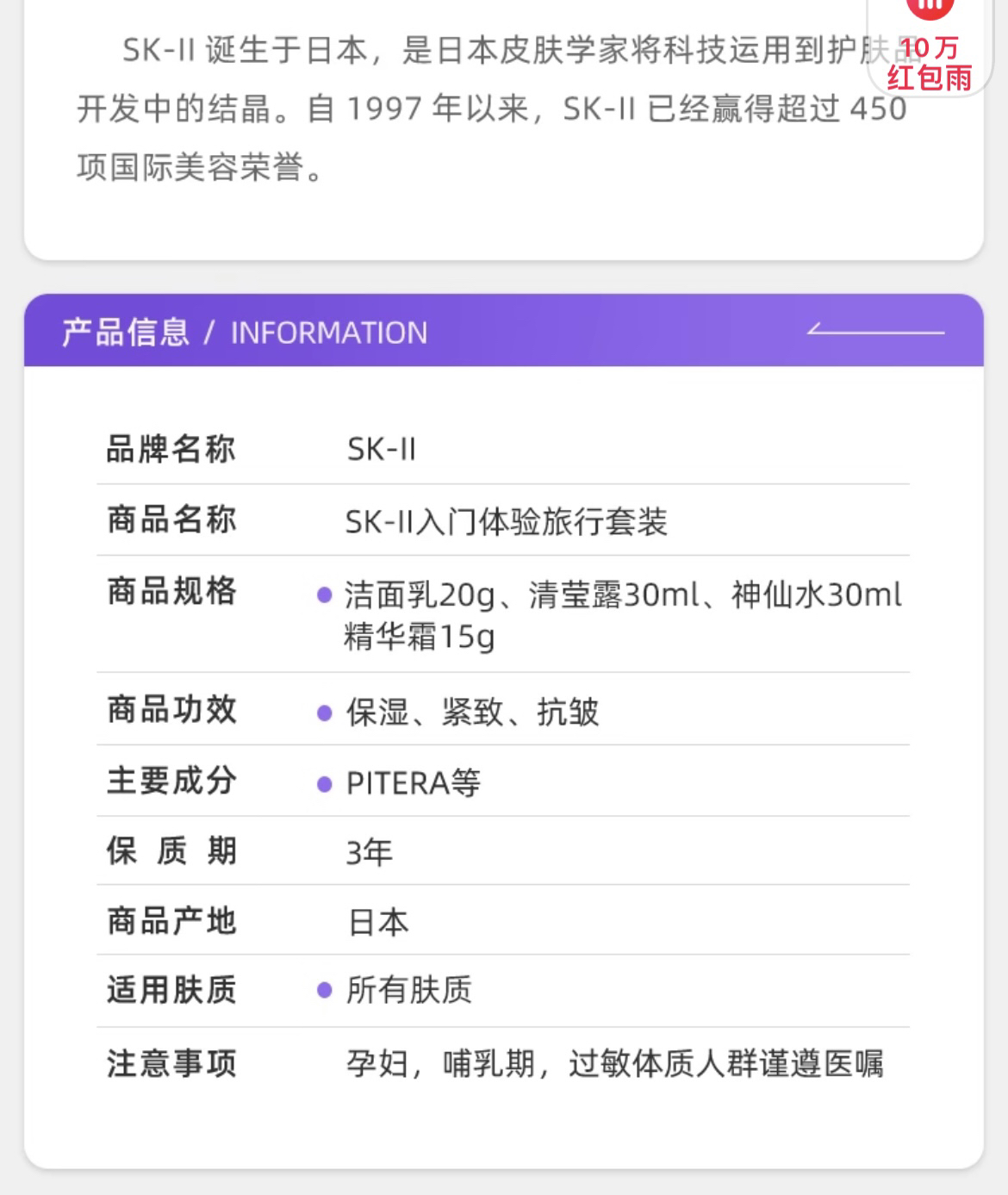Viewport: 1008px width, 1195px height.
Task: Click the 商品规格 label
Action: 171,592
